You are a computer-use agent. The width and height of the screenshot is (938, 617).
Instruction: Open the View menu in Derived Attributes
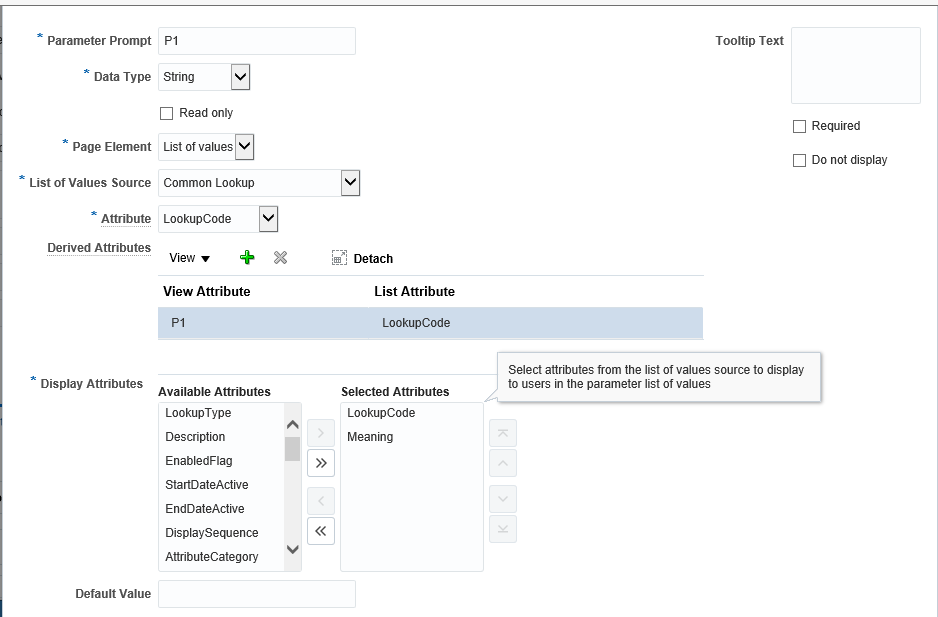point(189,257)
